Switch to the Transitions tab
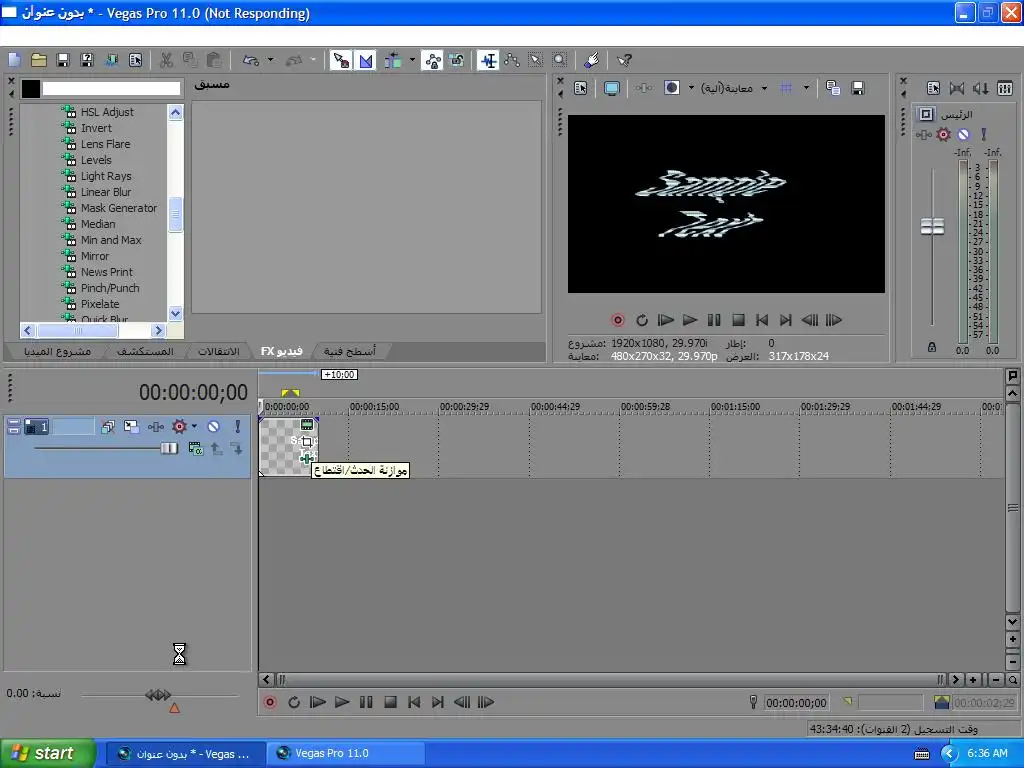This screenshot has width=1024, height=768. pyautogui.click(x=219, y=351)
